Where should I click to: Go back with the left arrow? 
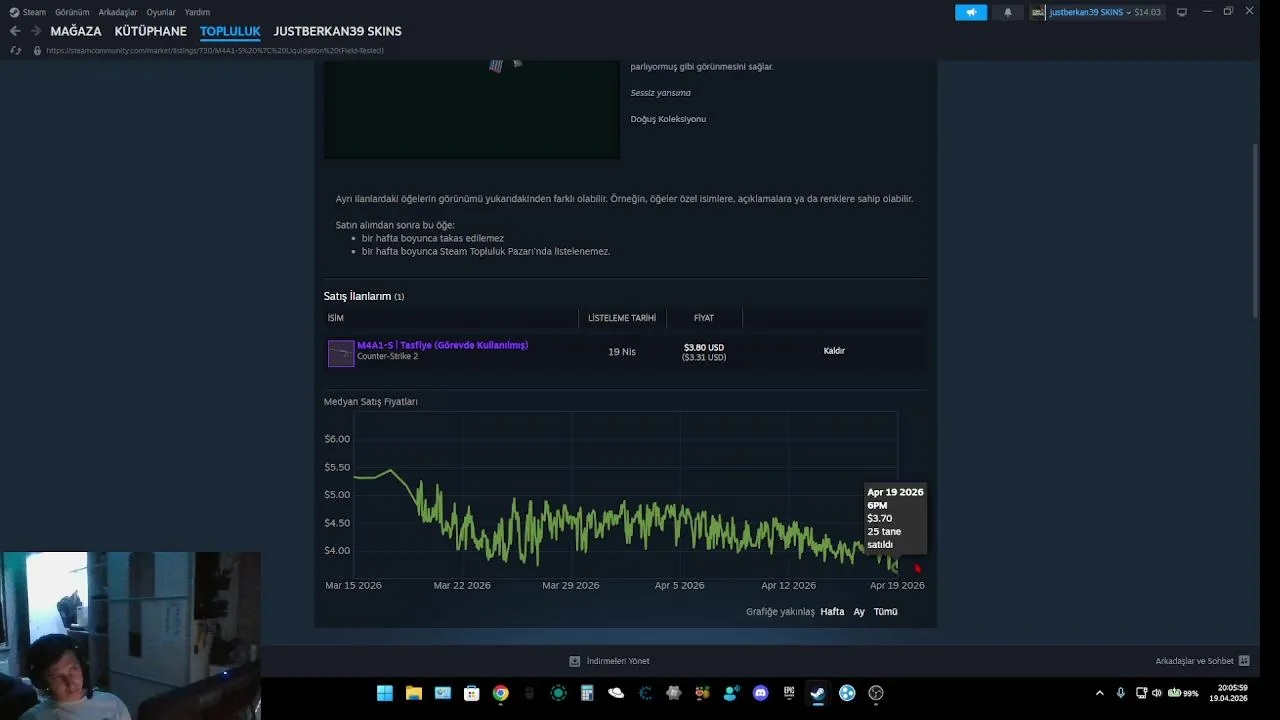pos(15,31)
